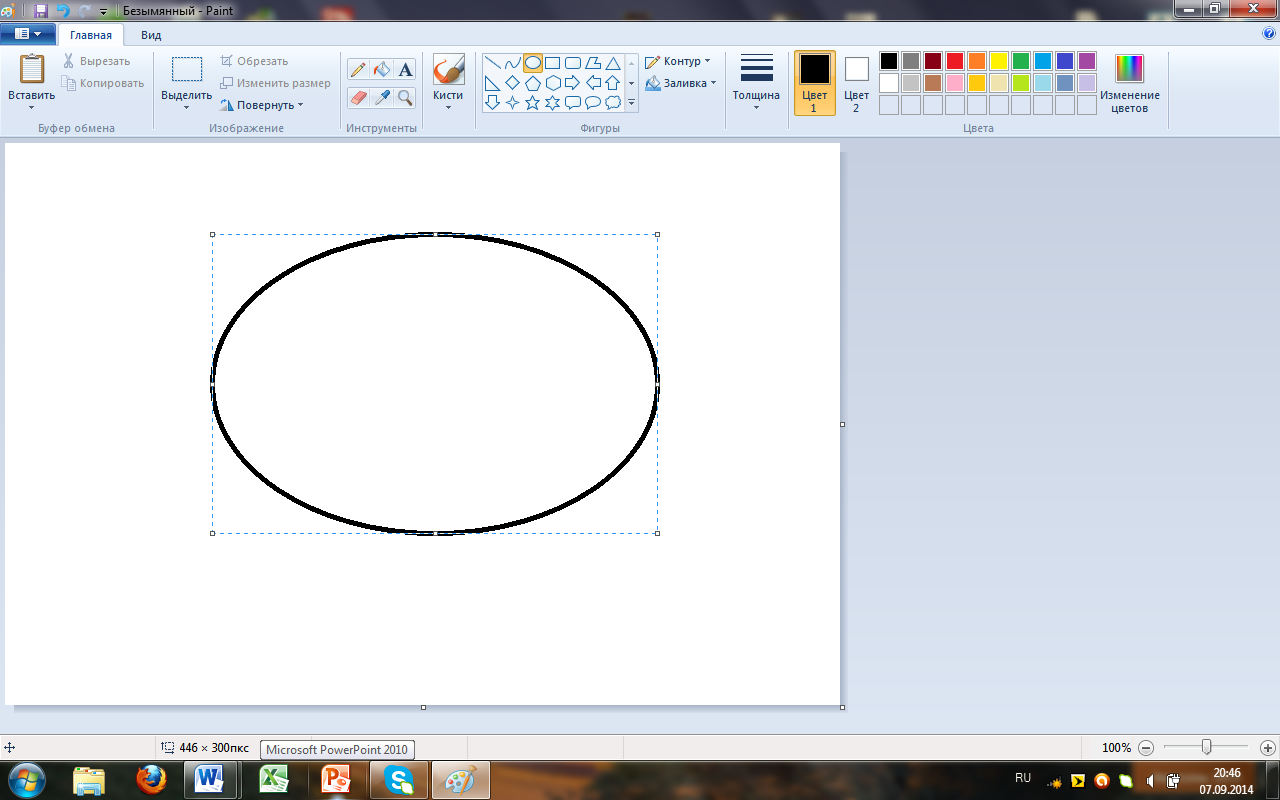Image resolution: width=1280 pixels, height=800 pixels.
Task: Open the Толщина line thickness dropdown
Action: pyautogui.click(x=756, y=83)
